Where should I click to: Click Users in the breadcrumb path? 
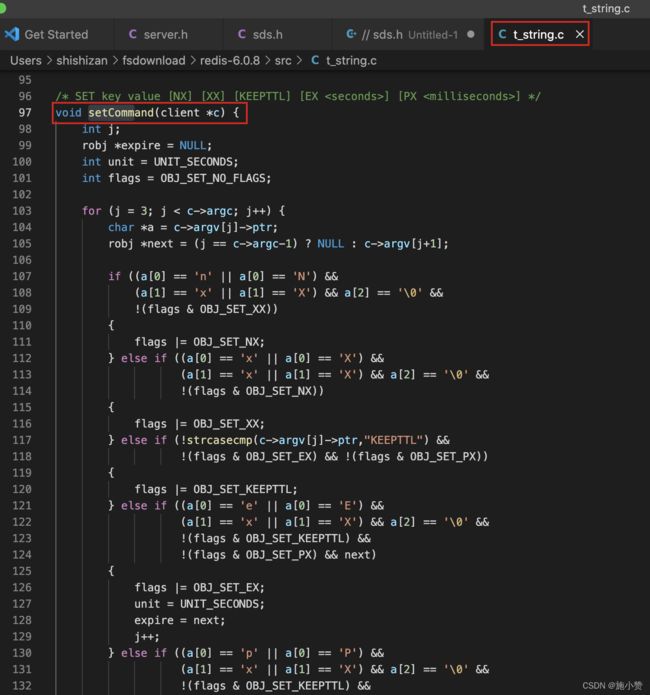26,61
